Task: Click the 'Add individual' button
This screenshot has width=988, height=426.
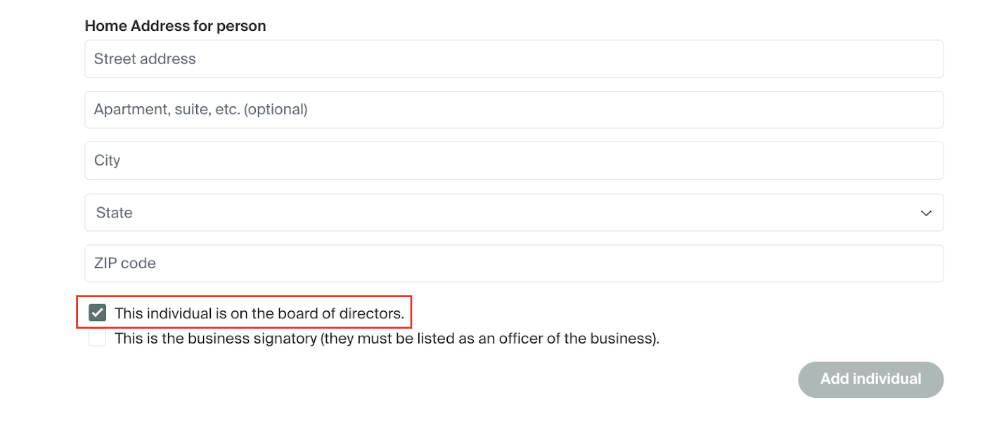Action: pyautogui.click(x=870, y=380)
